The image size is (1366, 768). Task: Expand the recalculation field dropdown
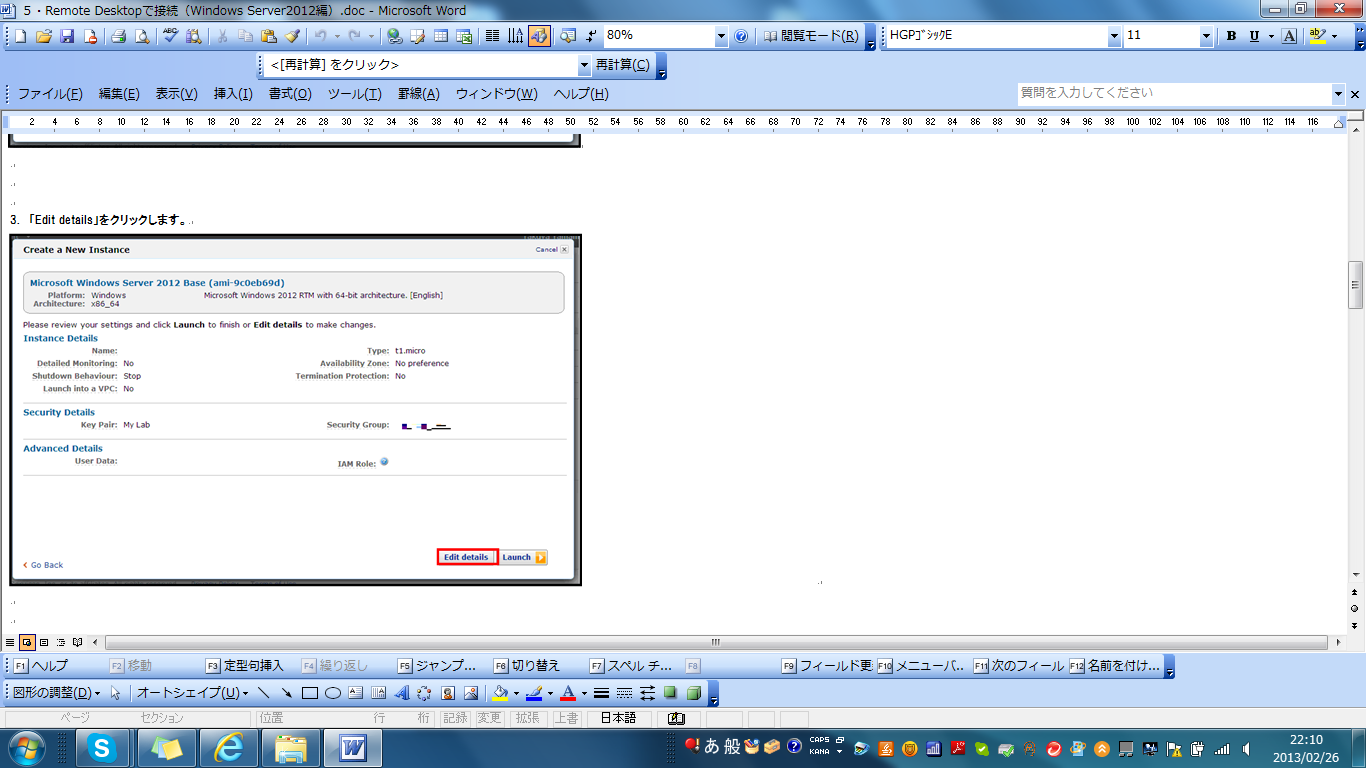coord(585,65)
